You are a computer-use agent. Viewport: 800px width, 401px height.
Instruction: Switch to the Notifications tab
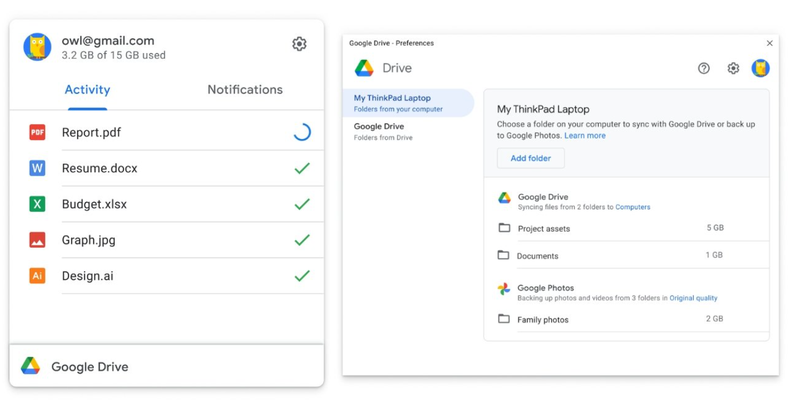pos(245,90)
